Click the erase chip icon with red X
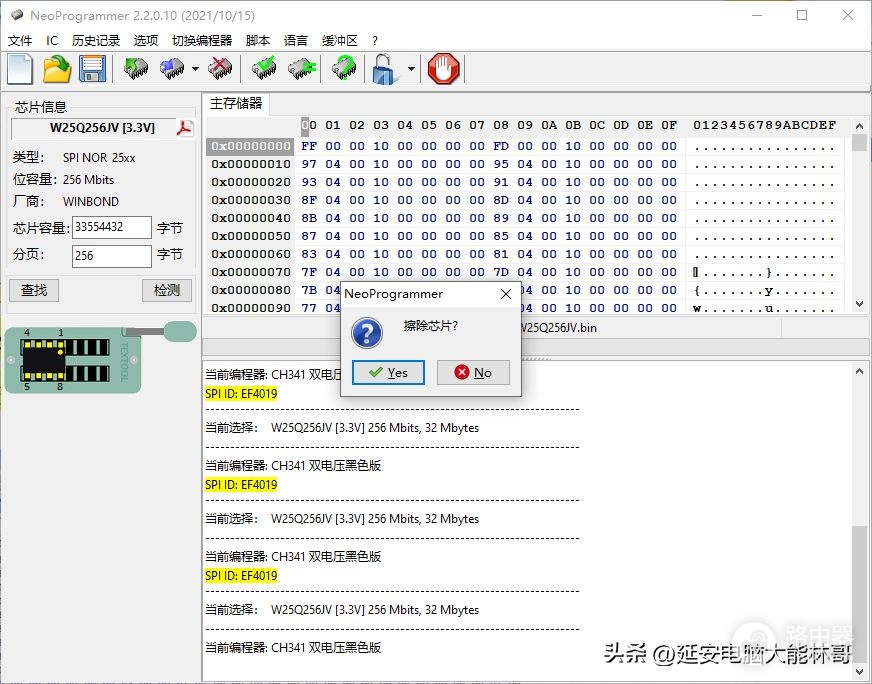 [x=220, y=69]
